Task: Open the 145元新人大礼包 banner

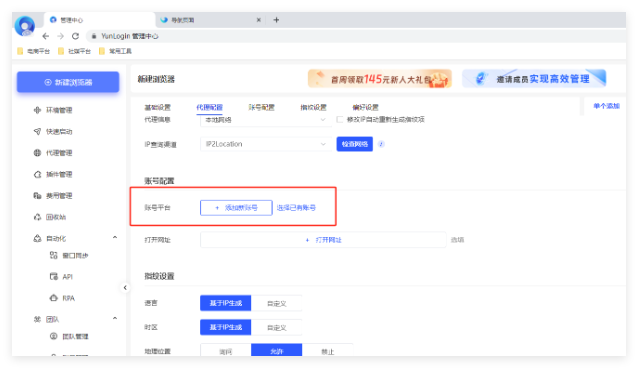Action: 380,79
